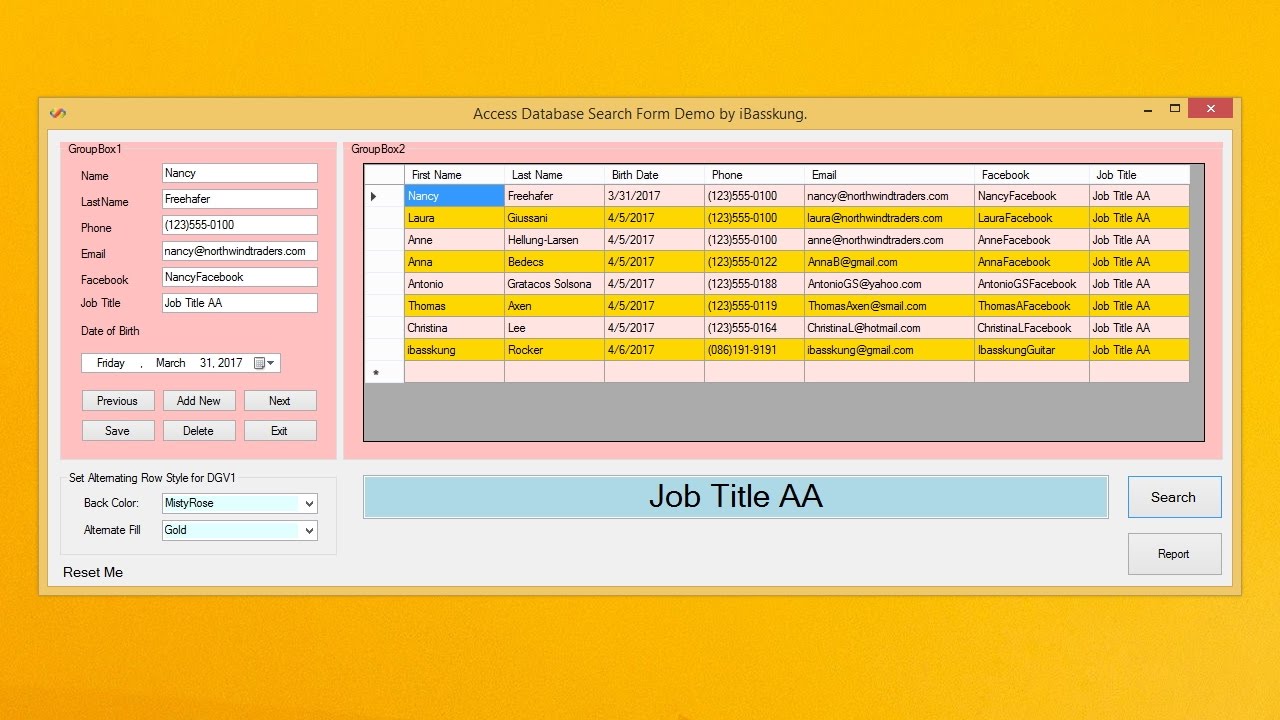Click the cell '(123)555-0122'

pos(754,262)
